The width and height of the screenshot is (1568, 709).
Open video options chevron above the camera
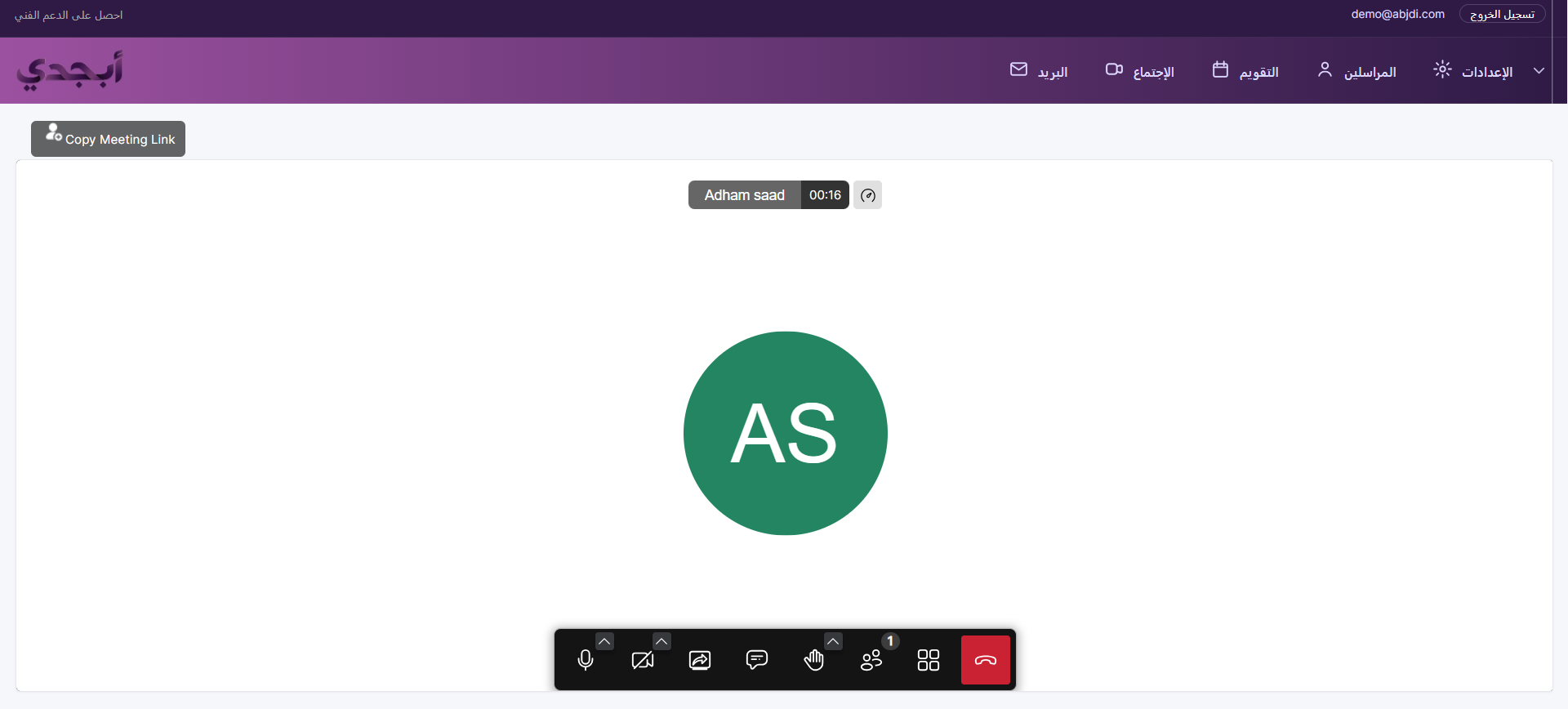click(x=661, y=641)
